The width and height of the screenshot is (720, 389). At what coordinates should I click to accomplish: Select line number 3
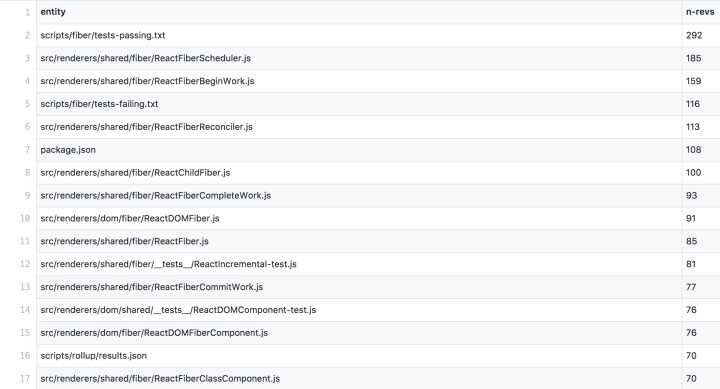tap(27, 58)
